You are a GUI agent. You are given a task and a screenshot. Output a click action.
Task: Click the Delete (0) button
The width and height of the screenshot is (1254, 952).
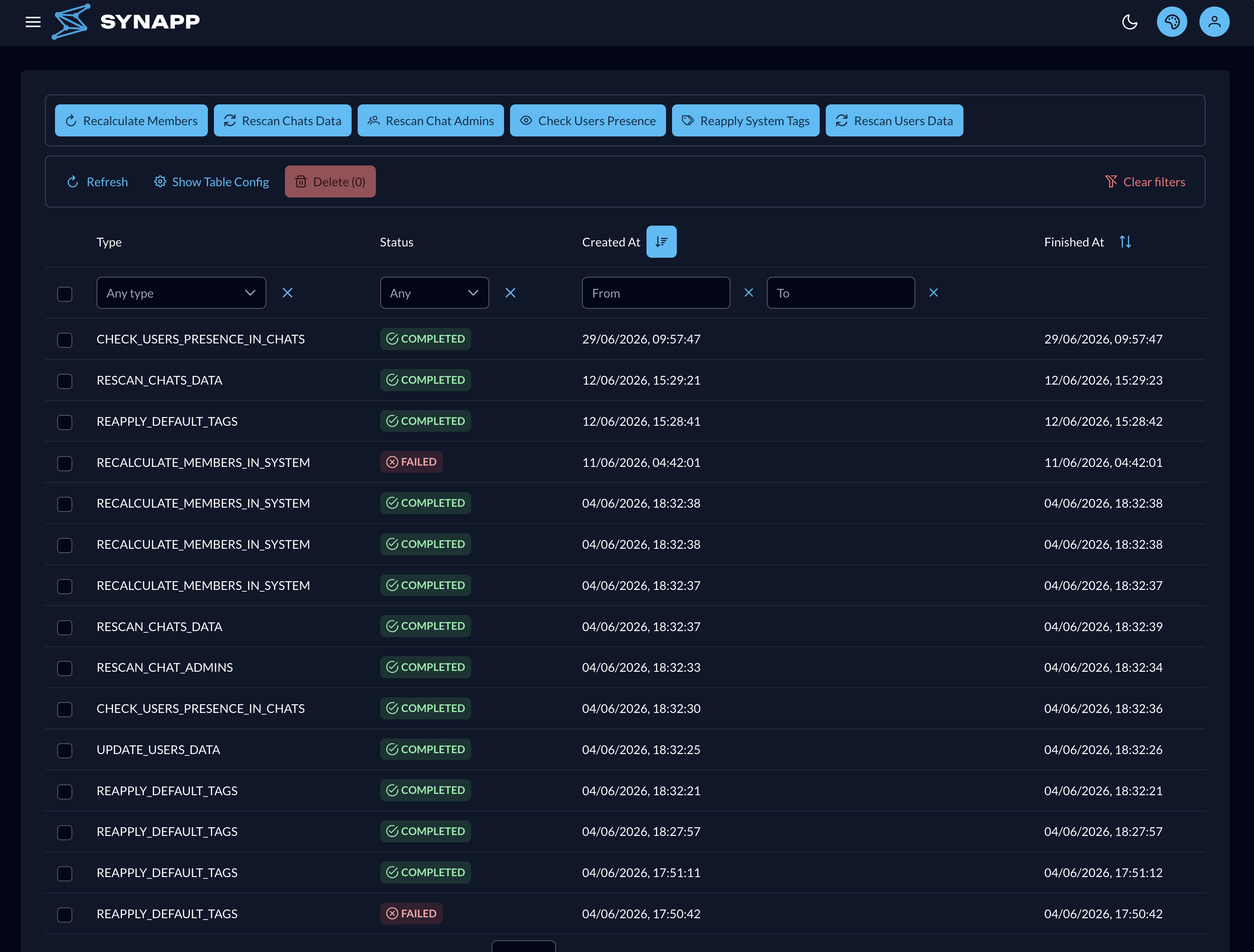[x=330, y=182]
